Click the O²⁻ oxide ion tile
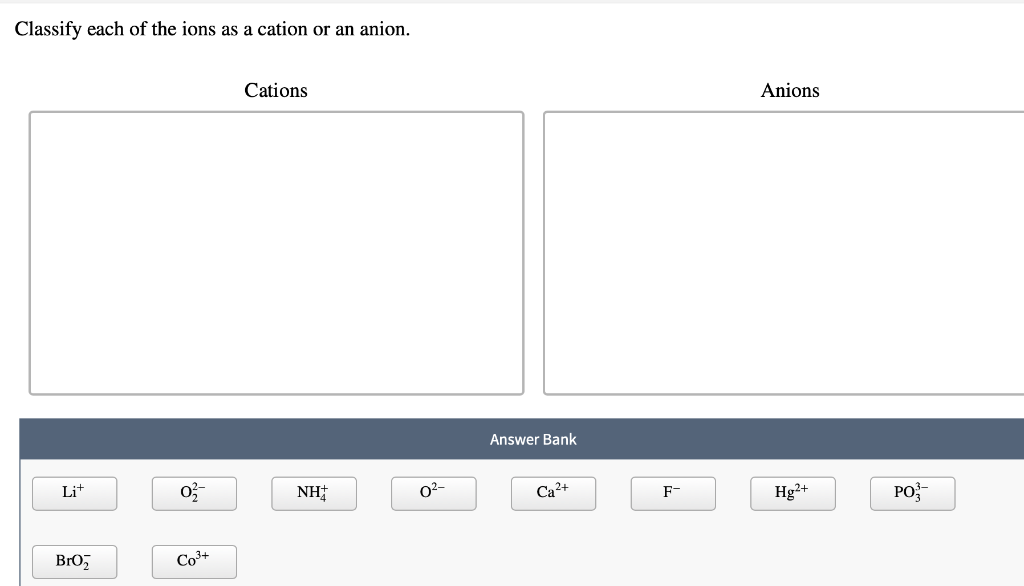Image resolution: width=1024 pixels, height=586 pixels. coord(433,493)
